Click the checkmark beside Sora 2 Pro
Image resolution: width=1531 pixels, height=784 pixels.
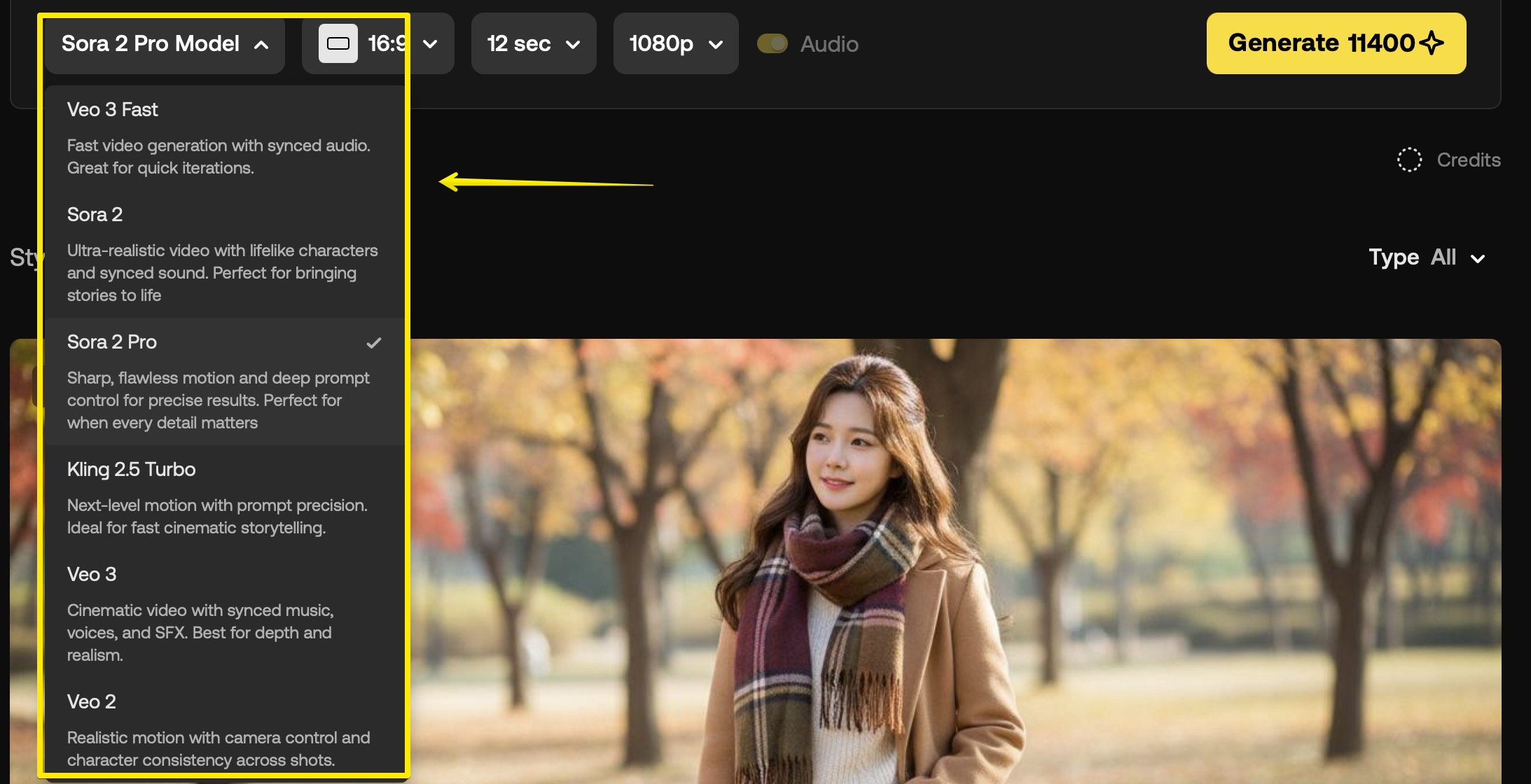click(374, 342)
